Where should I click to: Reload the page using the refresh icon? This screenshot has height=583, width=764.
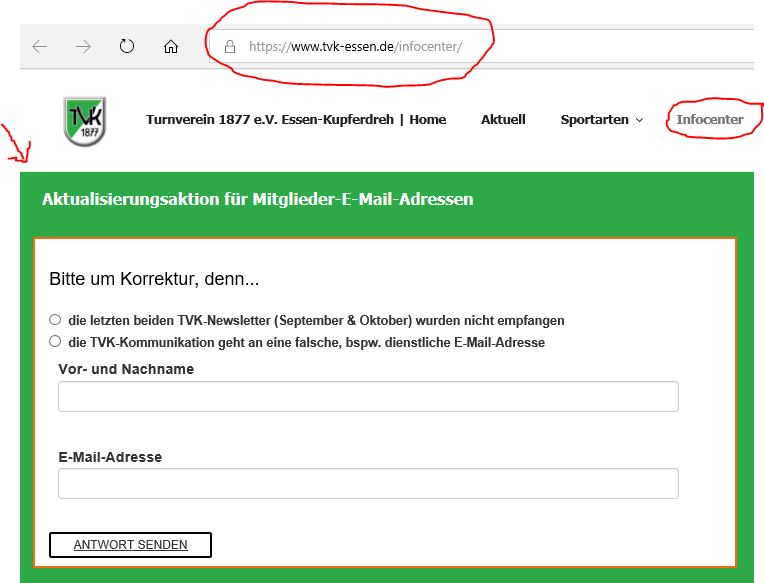click(127, 46)
